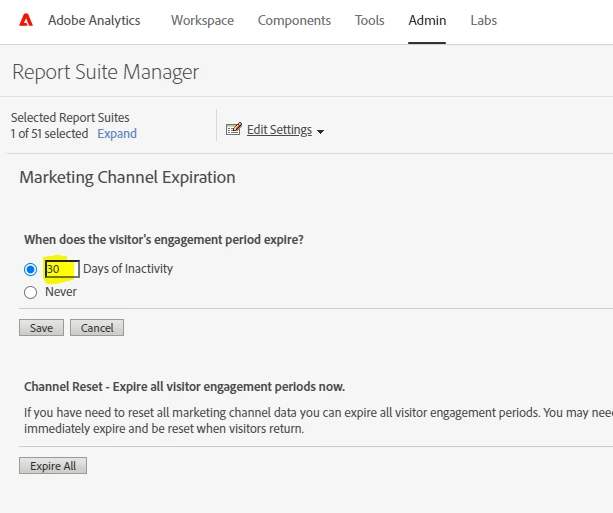
Task: Click the Edit Settings dropdown arrow
Action: 320,132
